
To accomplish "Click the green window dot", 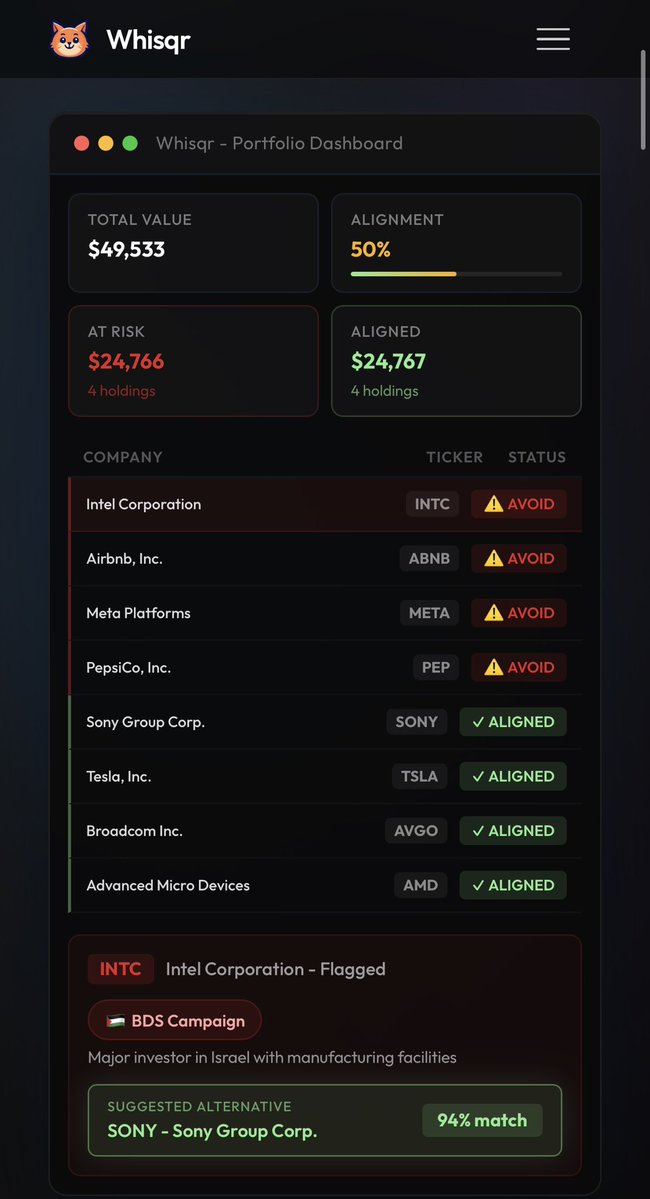I will [x=130, y=143].
